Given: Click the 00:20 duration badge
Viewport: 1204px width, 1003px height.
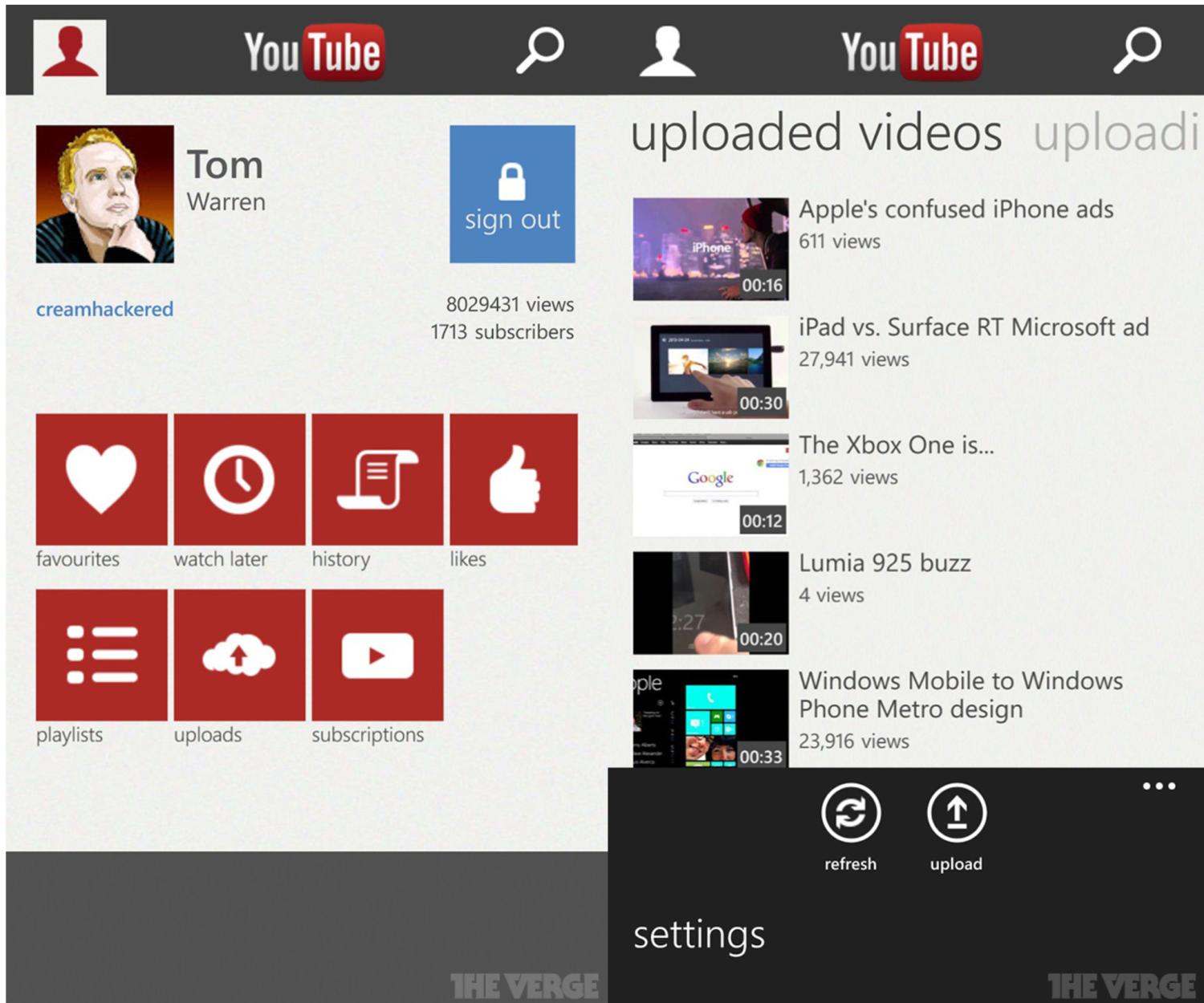Looking at the screenshot, I should click(x=761, y=640).
